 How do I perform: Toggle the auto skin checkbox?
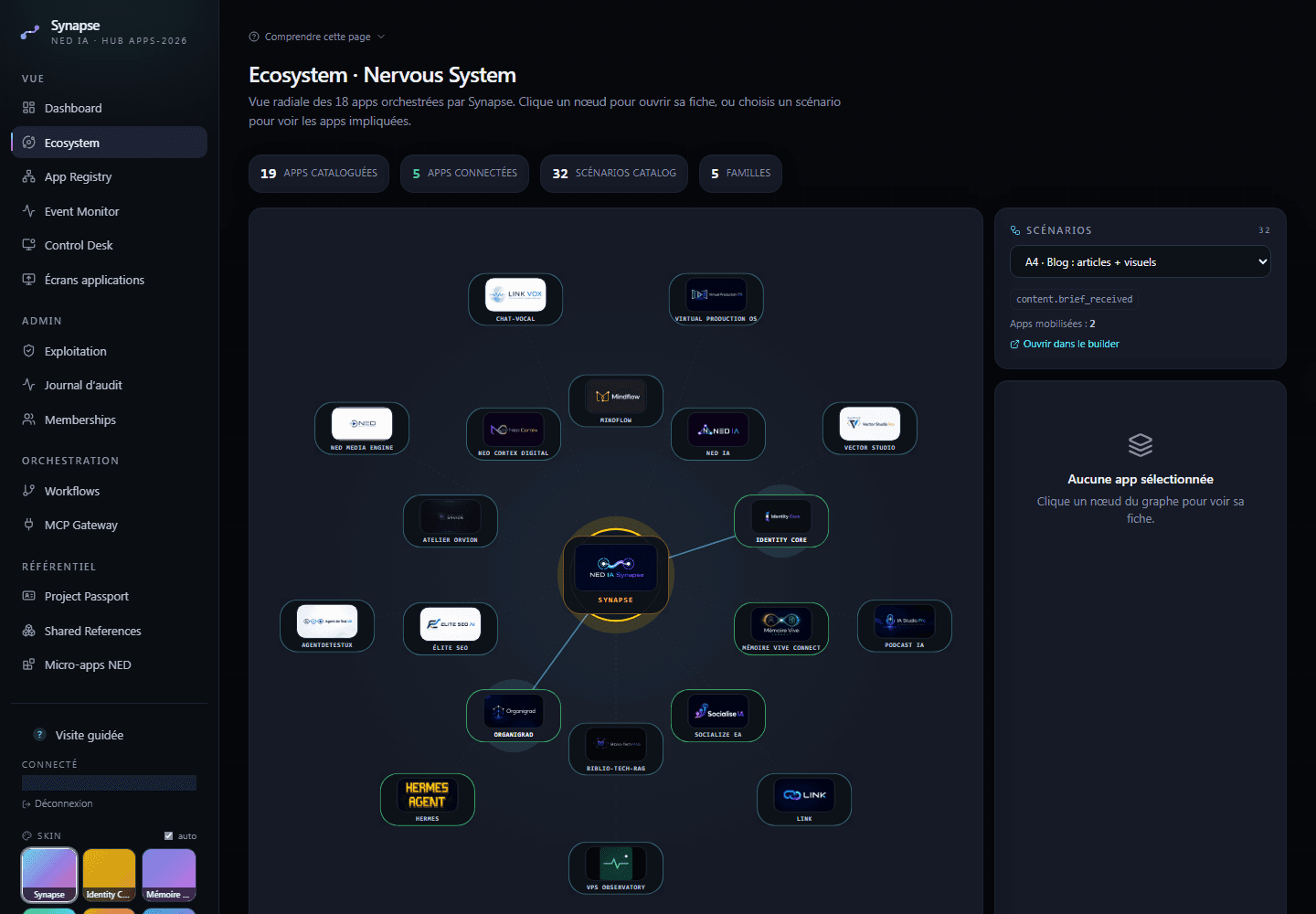point(169,836)
